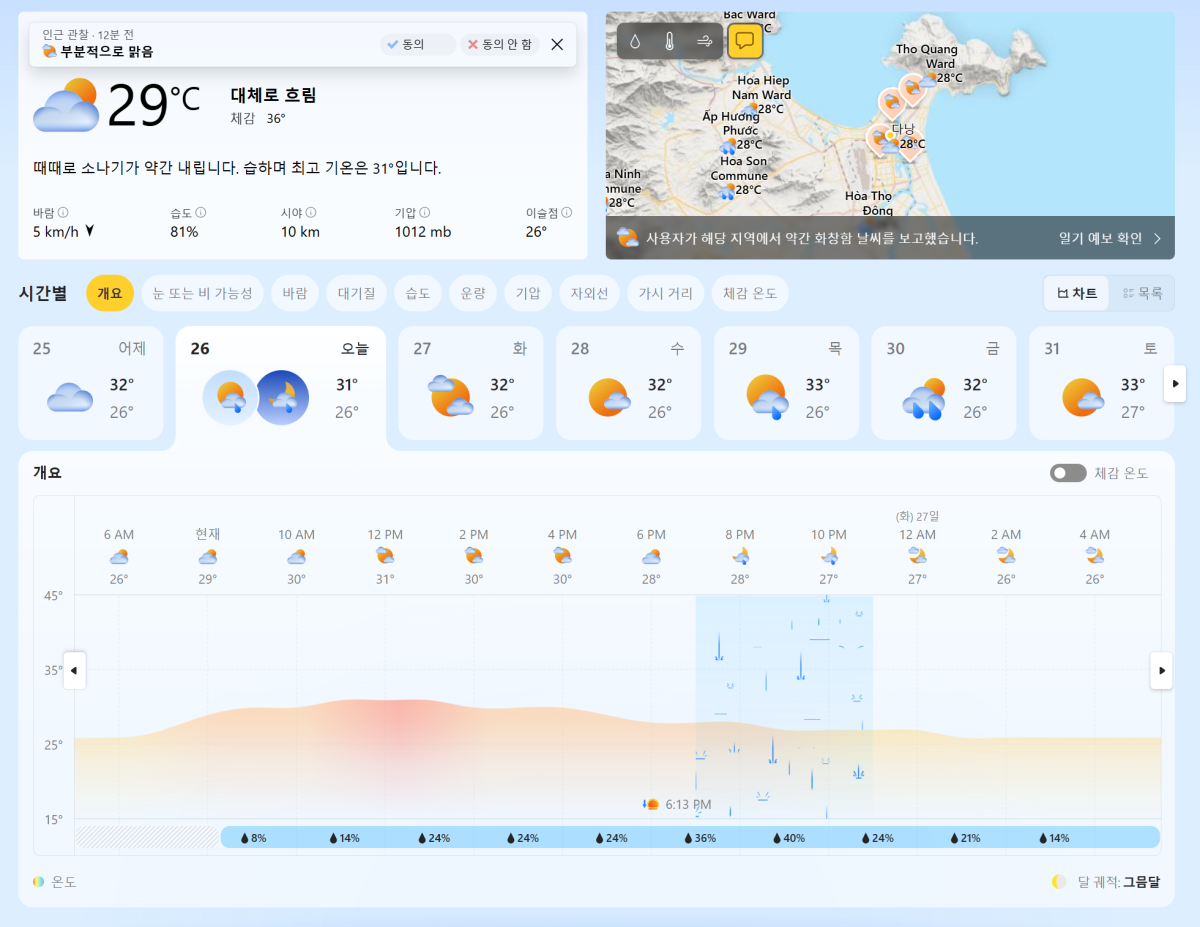Select the 26 오늘 day card

281,388
